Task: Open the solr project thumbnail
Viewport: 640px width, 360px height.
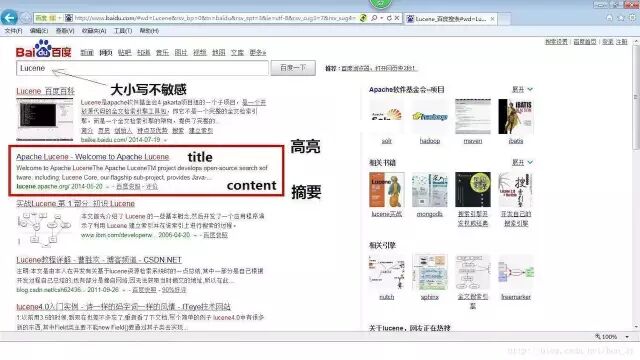Action: 387,116
